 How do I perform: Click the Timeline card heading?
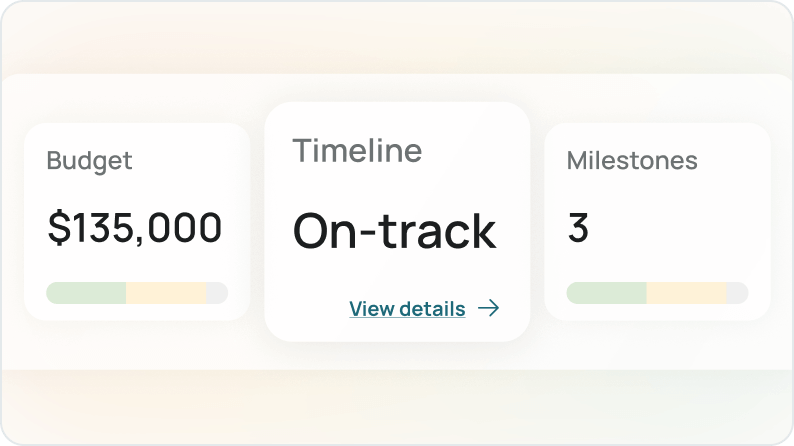coord(357,151)
